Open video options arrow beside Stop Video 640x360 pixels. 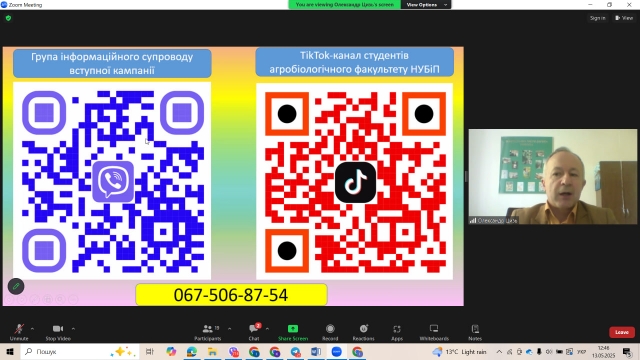[x=73, y=329]
